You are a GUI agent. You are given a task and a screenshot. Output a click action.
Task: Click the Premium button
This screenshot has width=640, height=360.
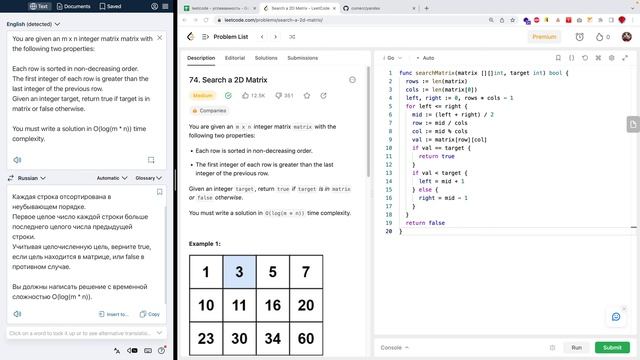(x=544, y=37)
